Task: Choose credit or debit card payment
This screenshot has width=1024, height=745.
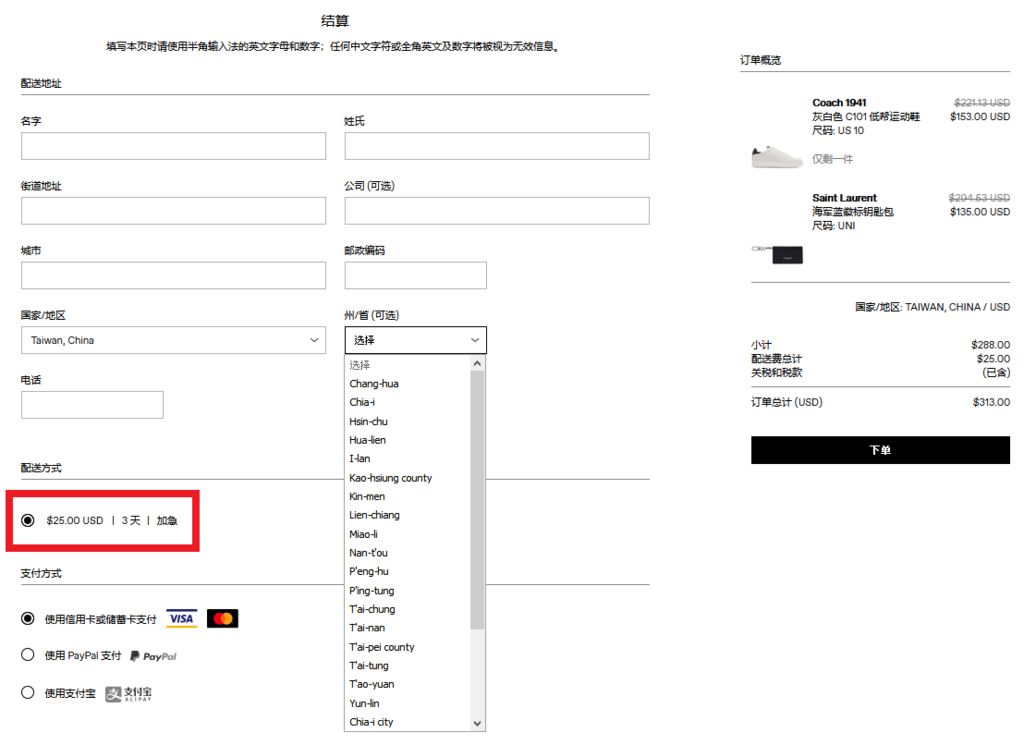Action: coord(27,618)
